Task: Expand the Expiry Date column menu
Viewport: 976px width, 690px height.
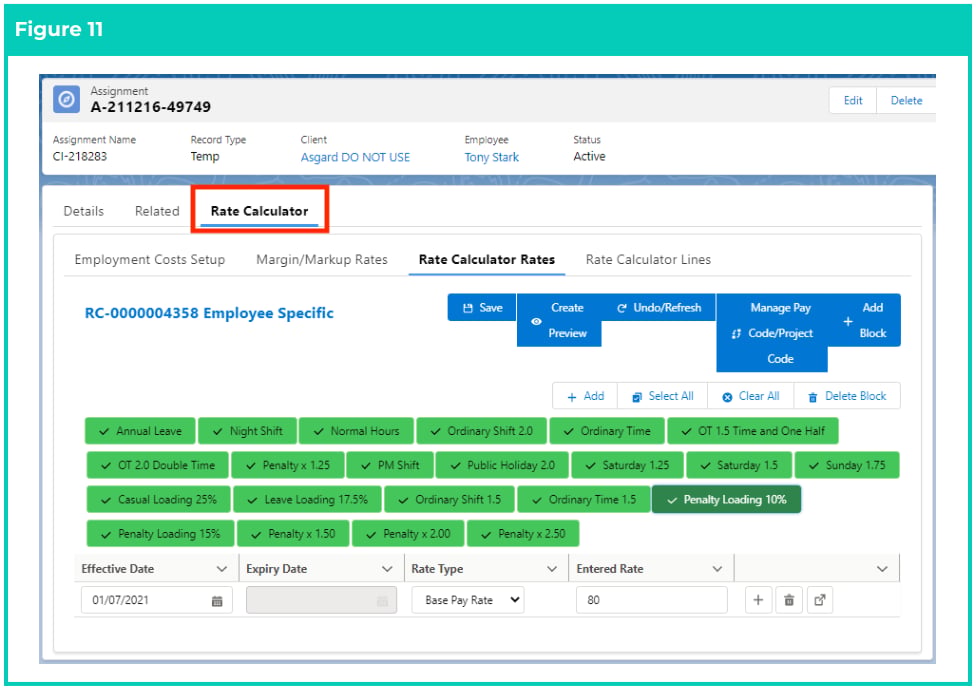Action: [x=387, y=569]
